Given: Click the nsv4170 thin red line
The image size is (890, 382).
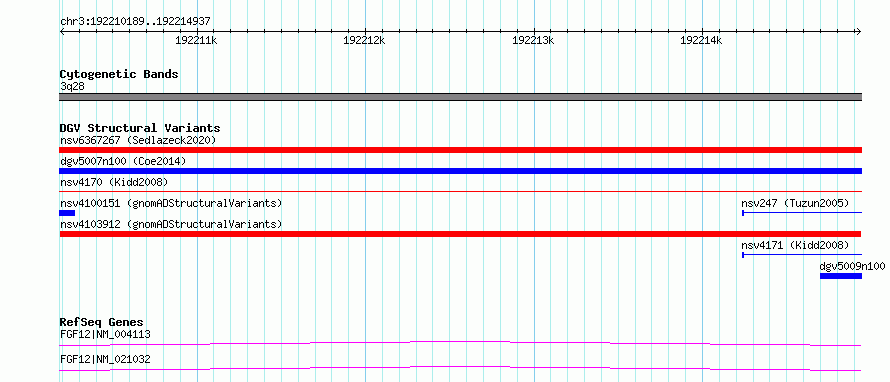Looking at the screenshot, I should [460, 192].
